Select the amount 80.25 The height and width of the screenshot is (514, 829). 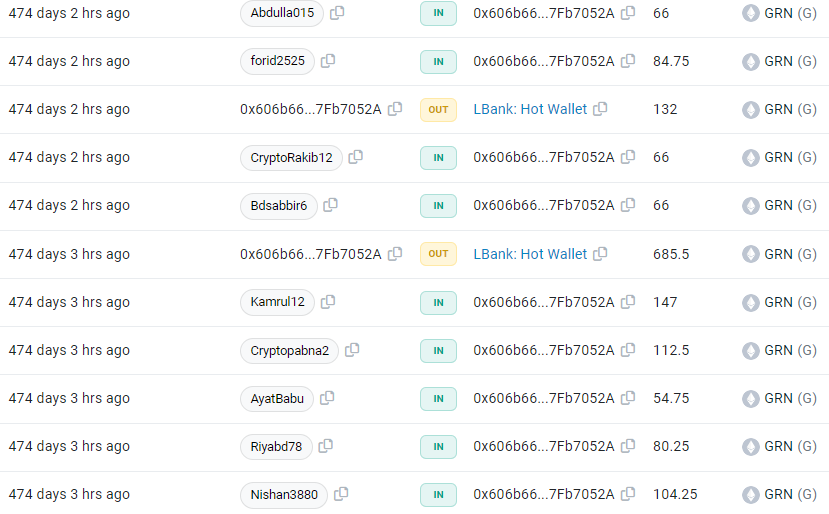pos(671,447)
